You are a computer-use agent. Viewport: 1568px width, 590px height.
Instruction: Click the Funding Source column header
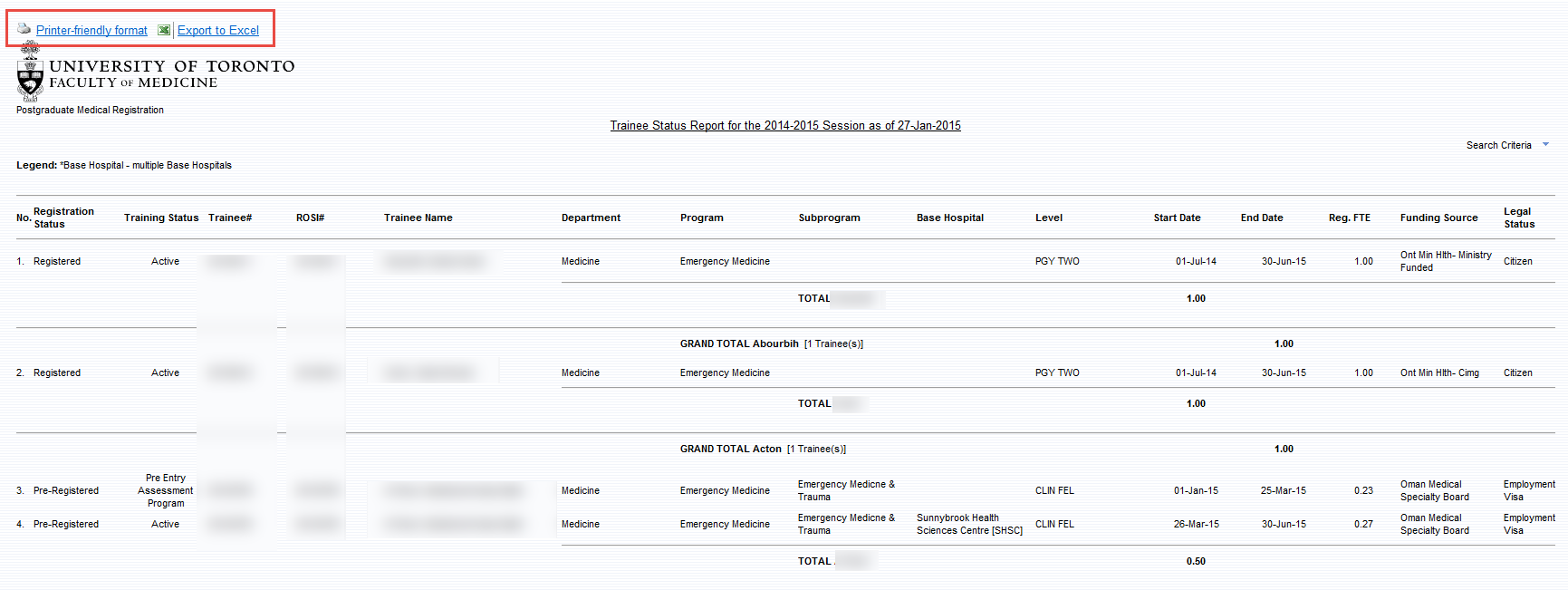[x=1438, y=218]
